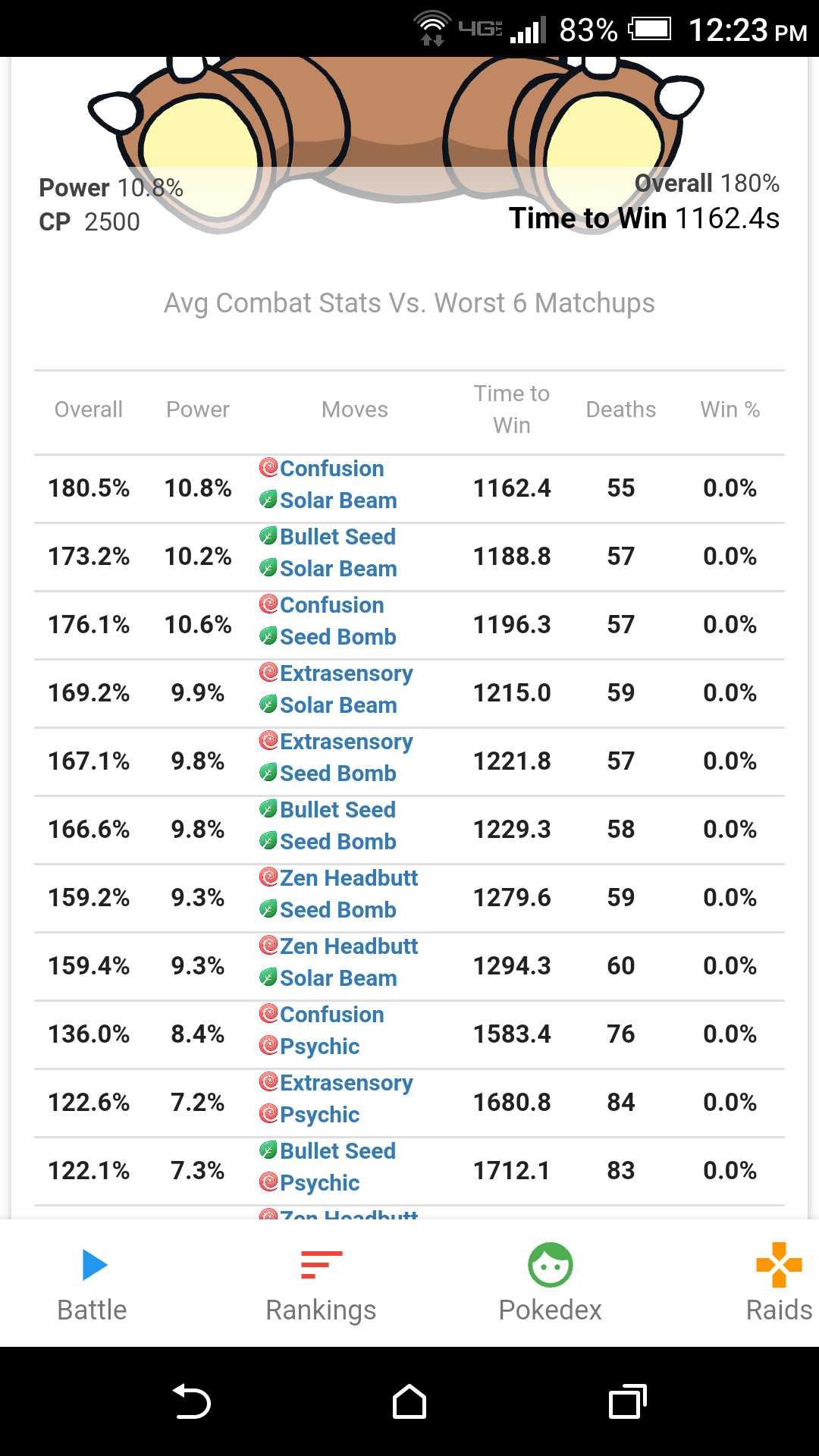
Task: Sort by the Win % column header
Action: pos(730,409)
